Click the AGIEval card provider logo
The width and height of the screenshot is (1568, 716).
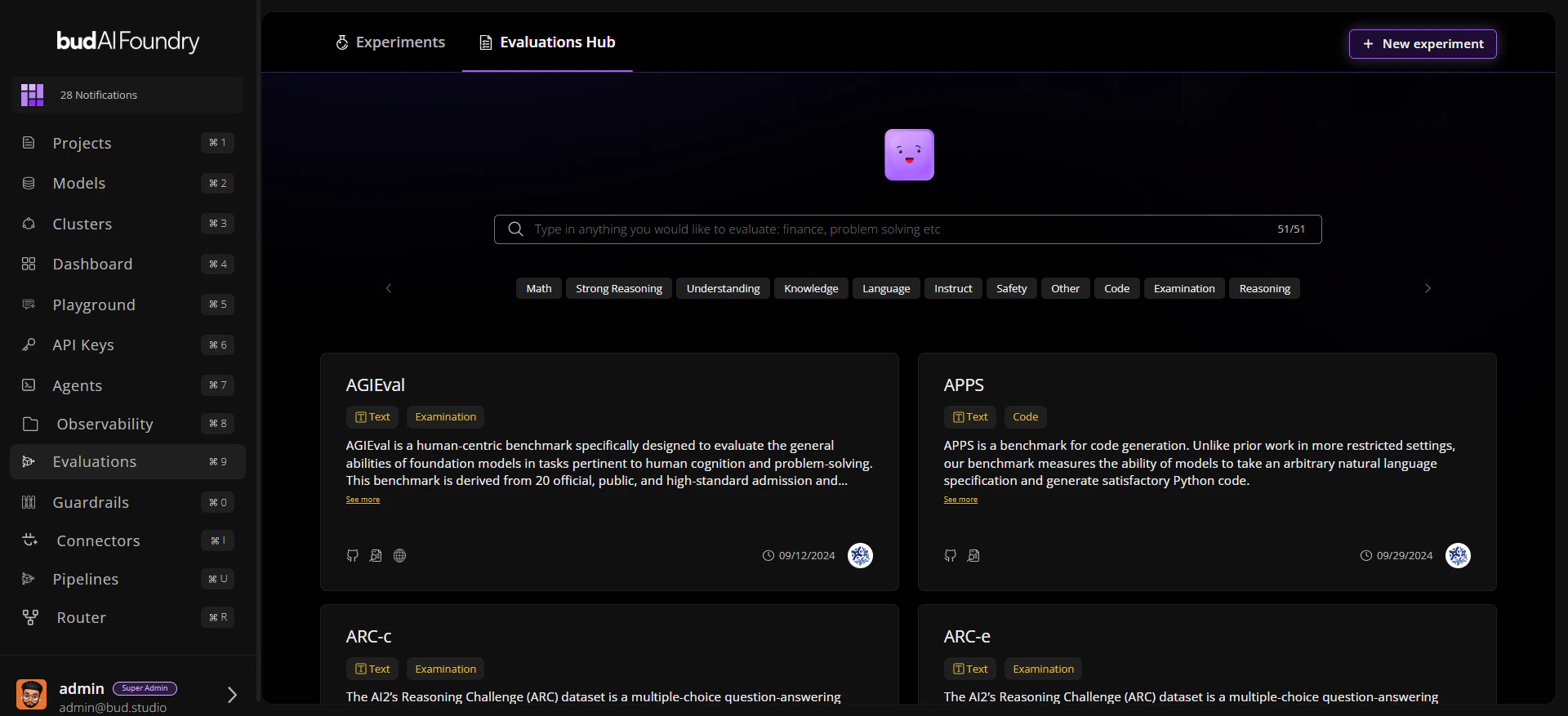point(860,556)
